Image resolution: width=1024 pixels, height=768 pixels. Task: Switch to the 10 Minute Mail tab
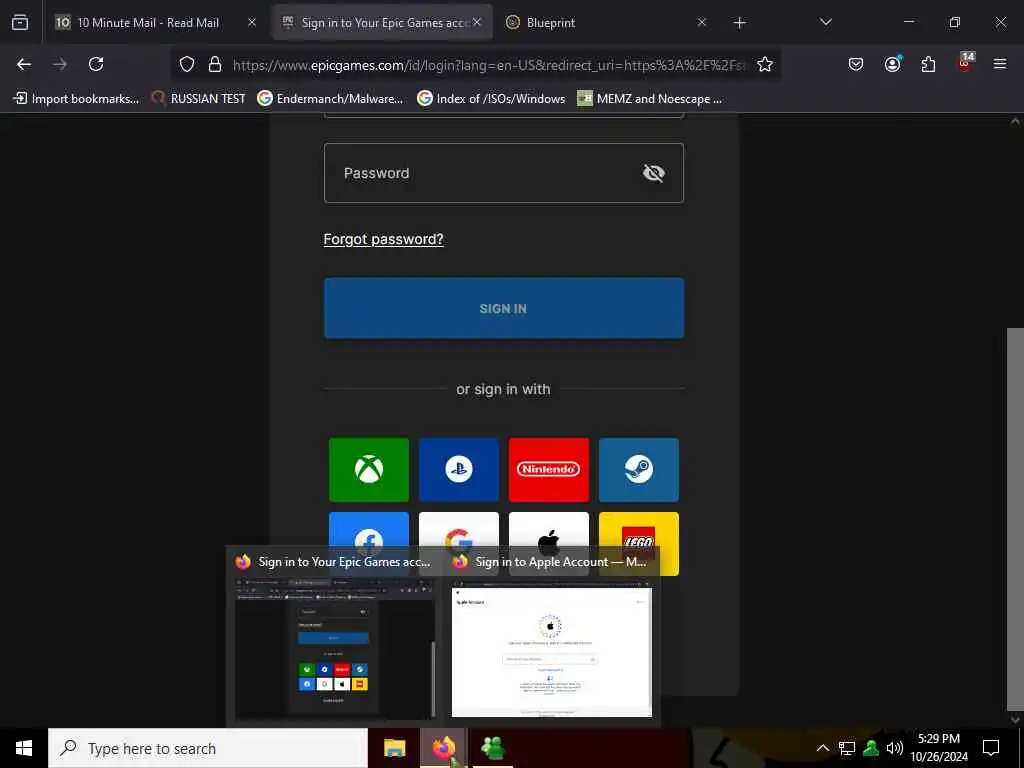[x=147, y=23]
